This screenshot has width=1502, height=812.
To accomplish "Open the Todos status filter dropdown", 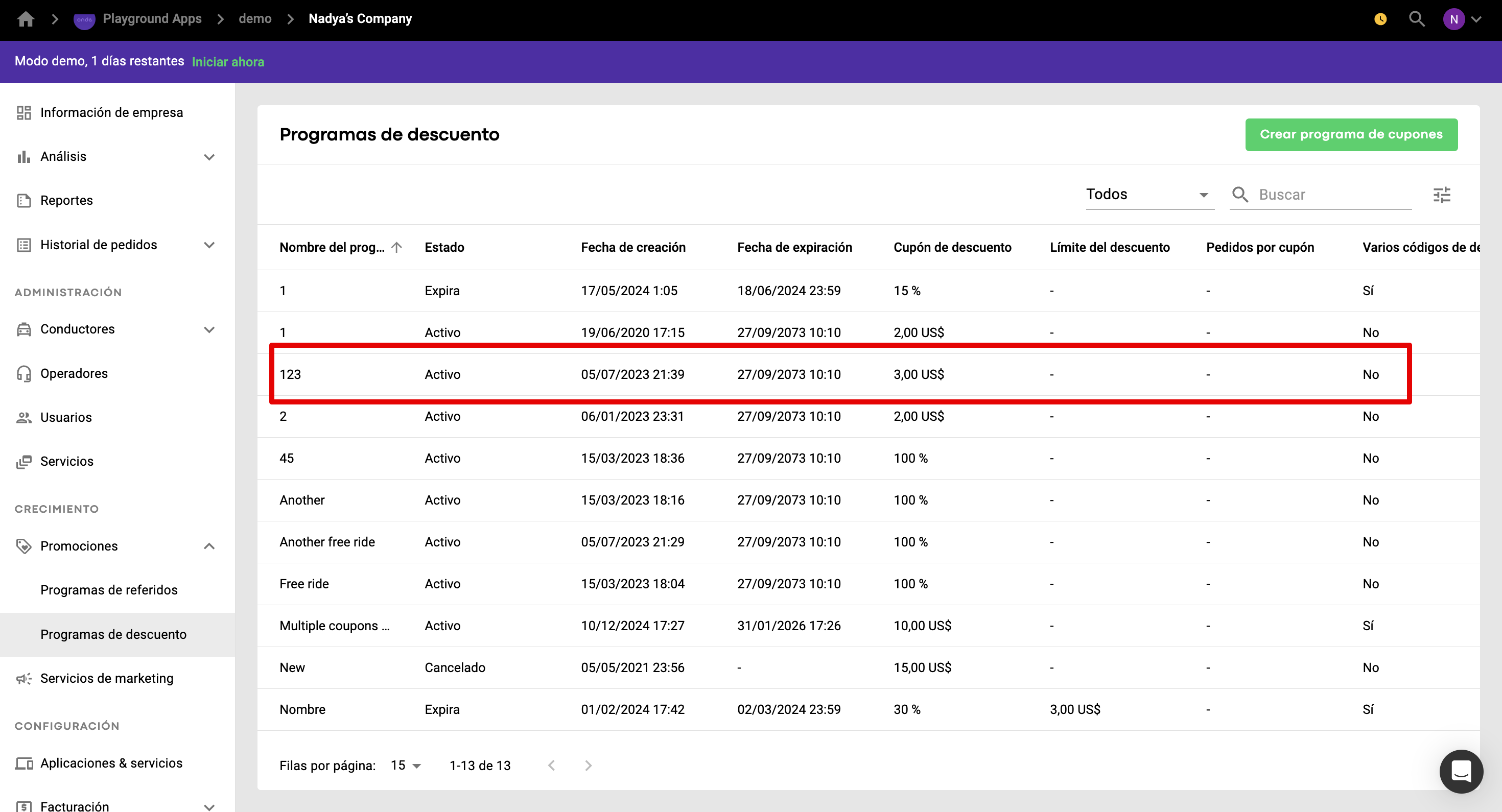I will [1148, 195].
